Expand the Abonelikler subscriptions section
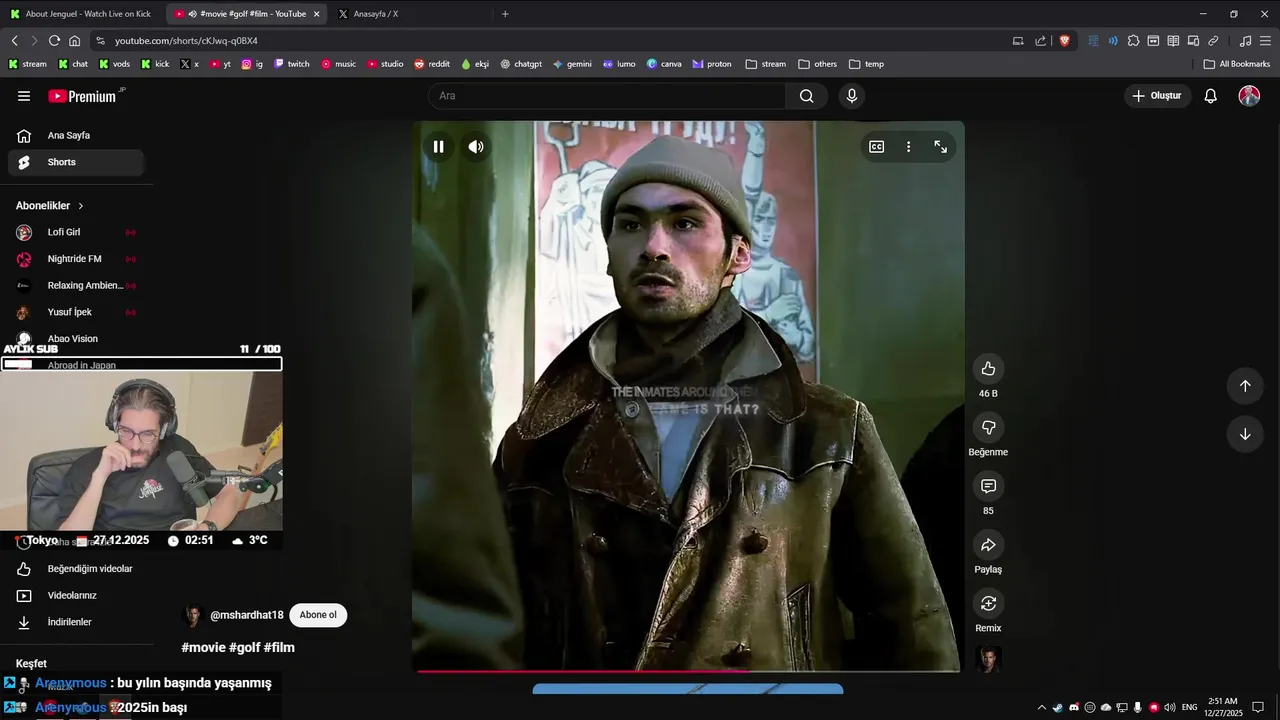This screenshot has height=720, width=1280. point(50,206)
